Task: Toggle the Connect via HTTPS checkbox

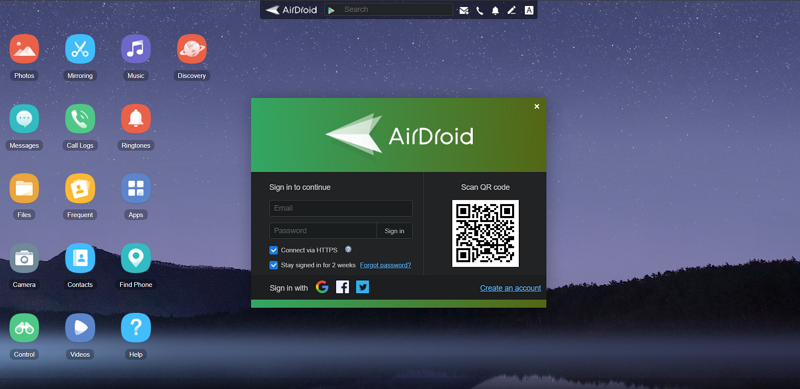Action: tap(273, 250)
